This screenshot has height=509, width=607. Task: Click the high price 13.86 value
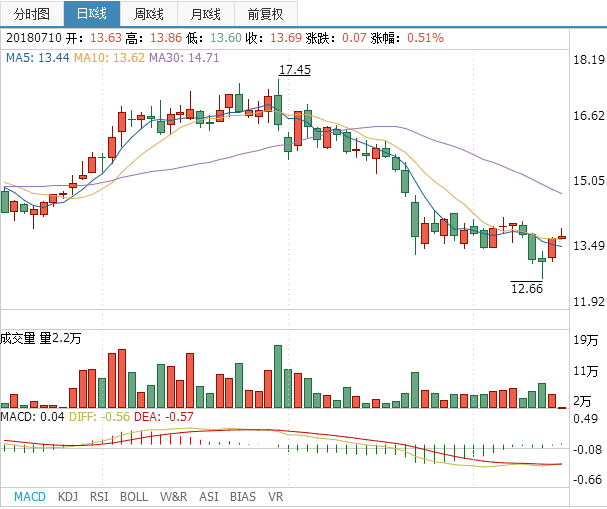[x=166, y=38]
